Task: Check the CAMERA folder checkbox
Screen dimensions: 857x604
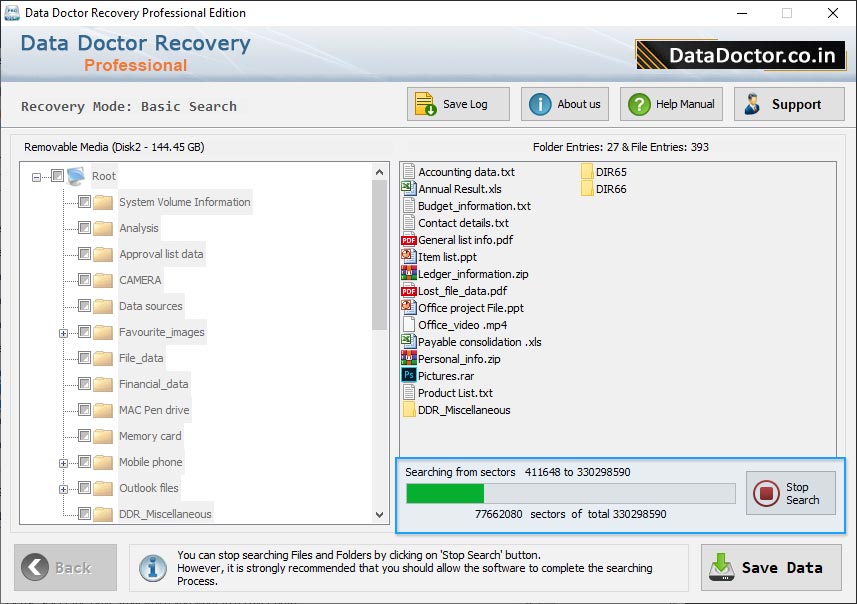Action: [84, 280]
